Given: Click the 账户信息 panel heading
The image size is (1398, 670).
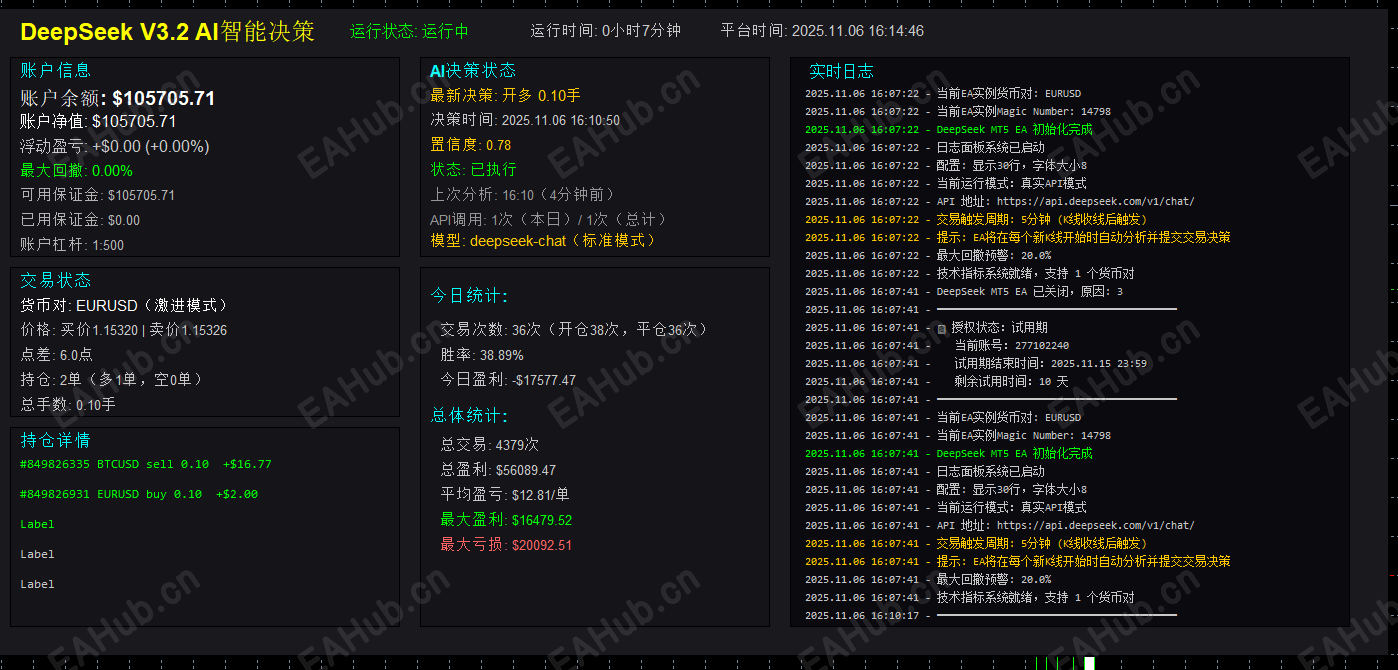Looking at the screenshot, I should coord(56,70).
